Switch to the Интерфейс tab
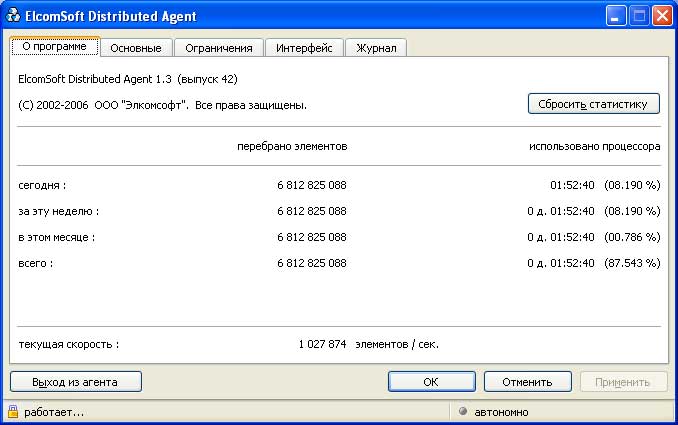The width and height of the screenshot is (678, 425). [304, 48]
